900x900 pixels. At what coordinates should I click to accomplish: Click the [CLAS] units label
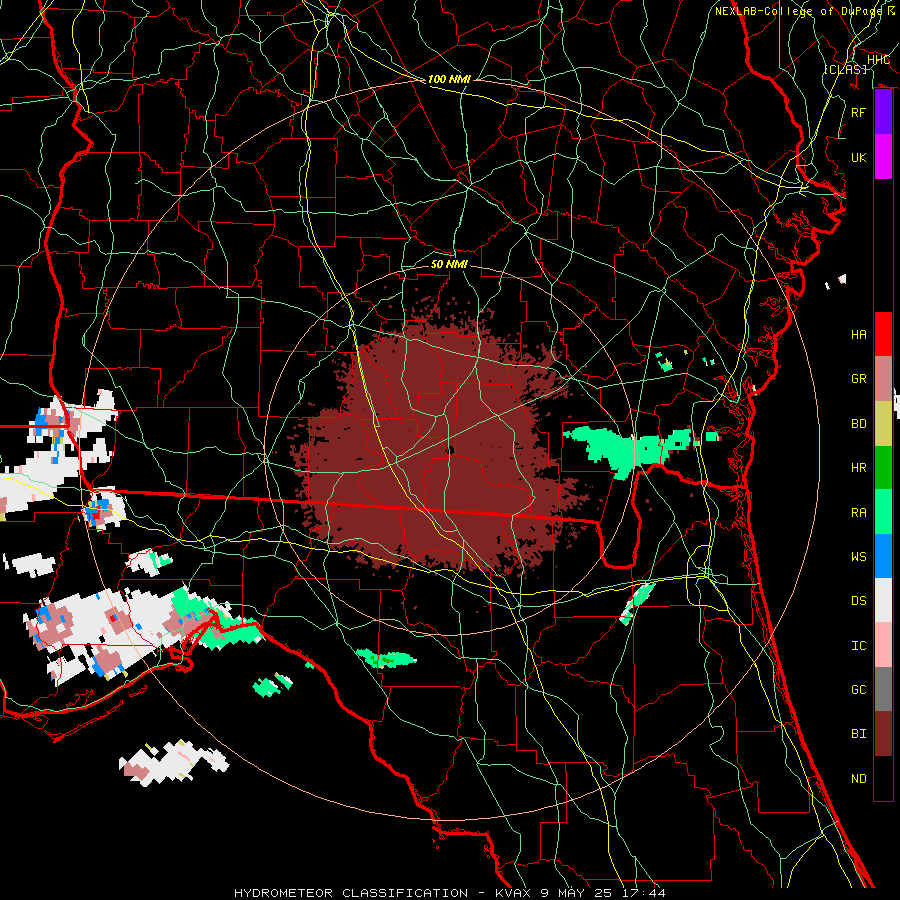tap(845, 69)
